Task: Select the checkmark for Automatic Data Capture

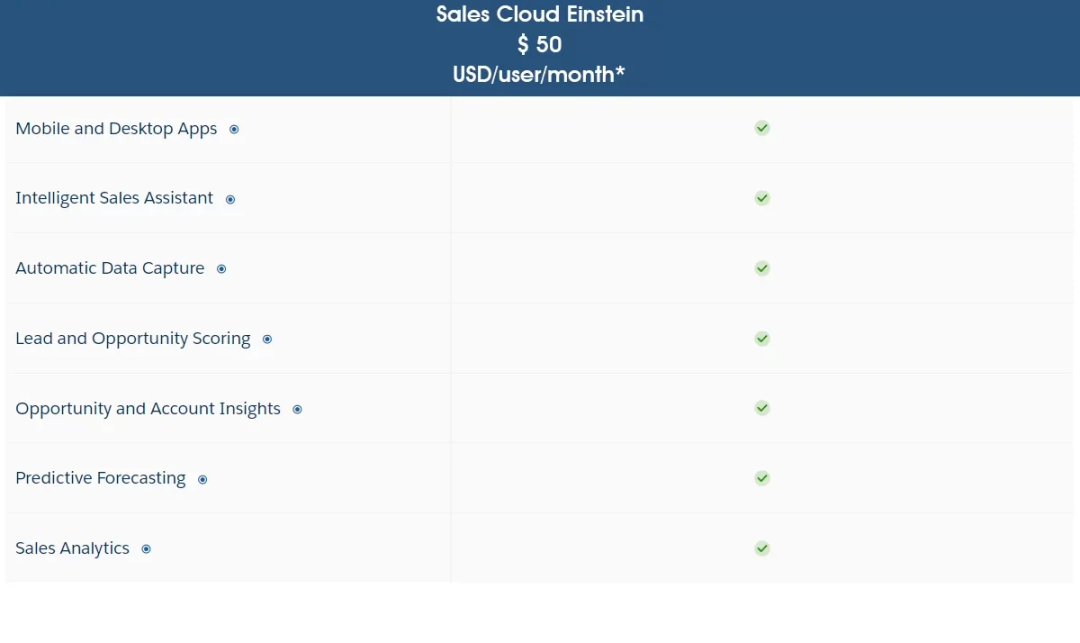Action: [762, 268]
